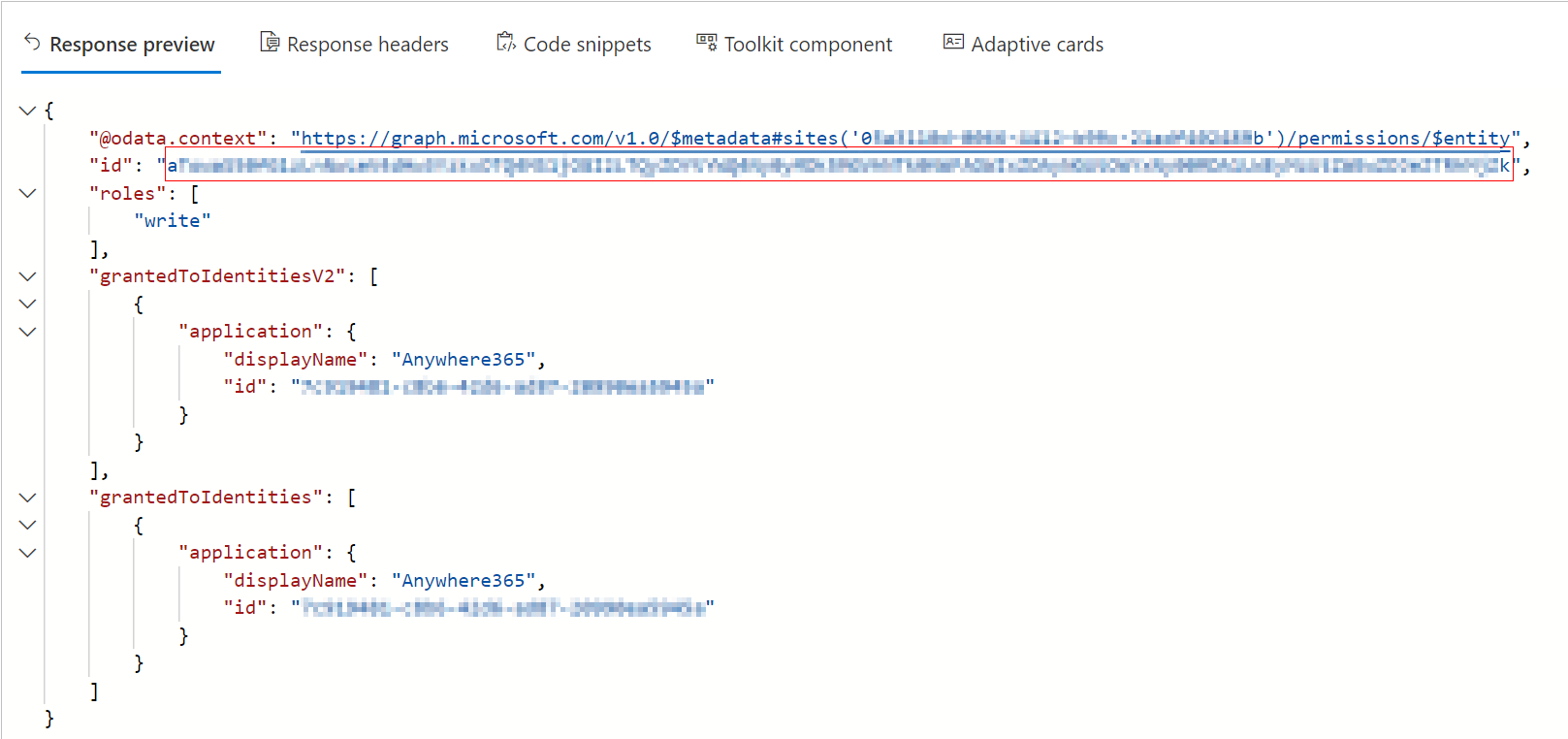Viewport: 1568px width, 739px height.
Task: Click the Adaptive cards icon
Action: [953, 43]
